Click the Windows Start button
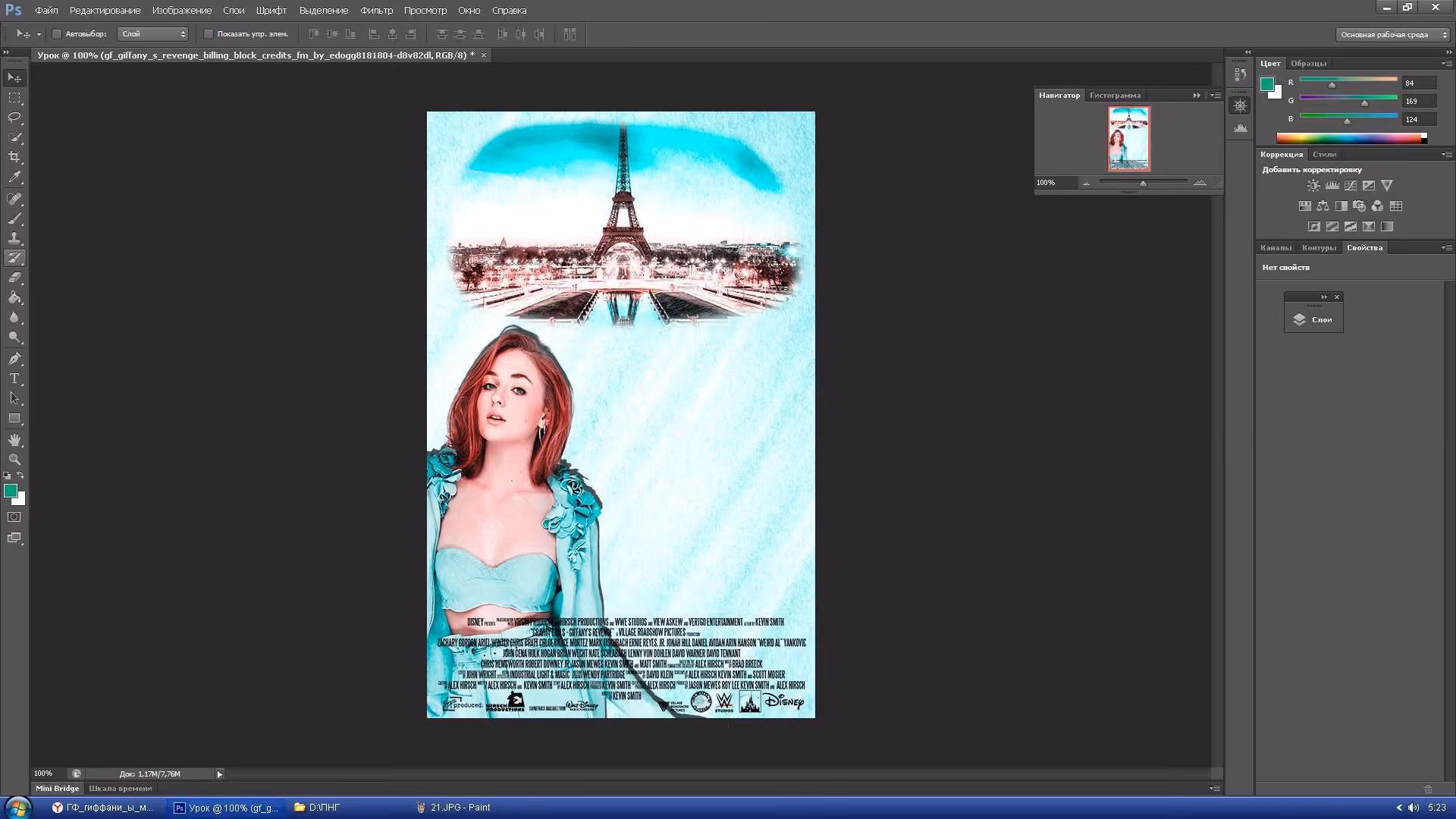1456x819 pixels. (x=17, y=808)
